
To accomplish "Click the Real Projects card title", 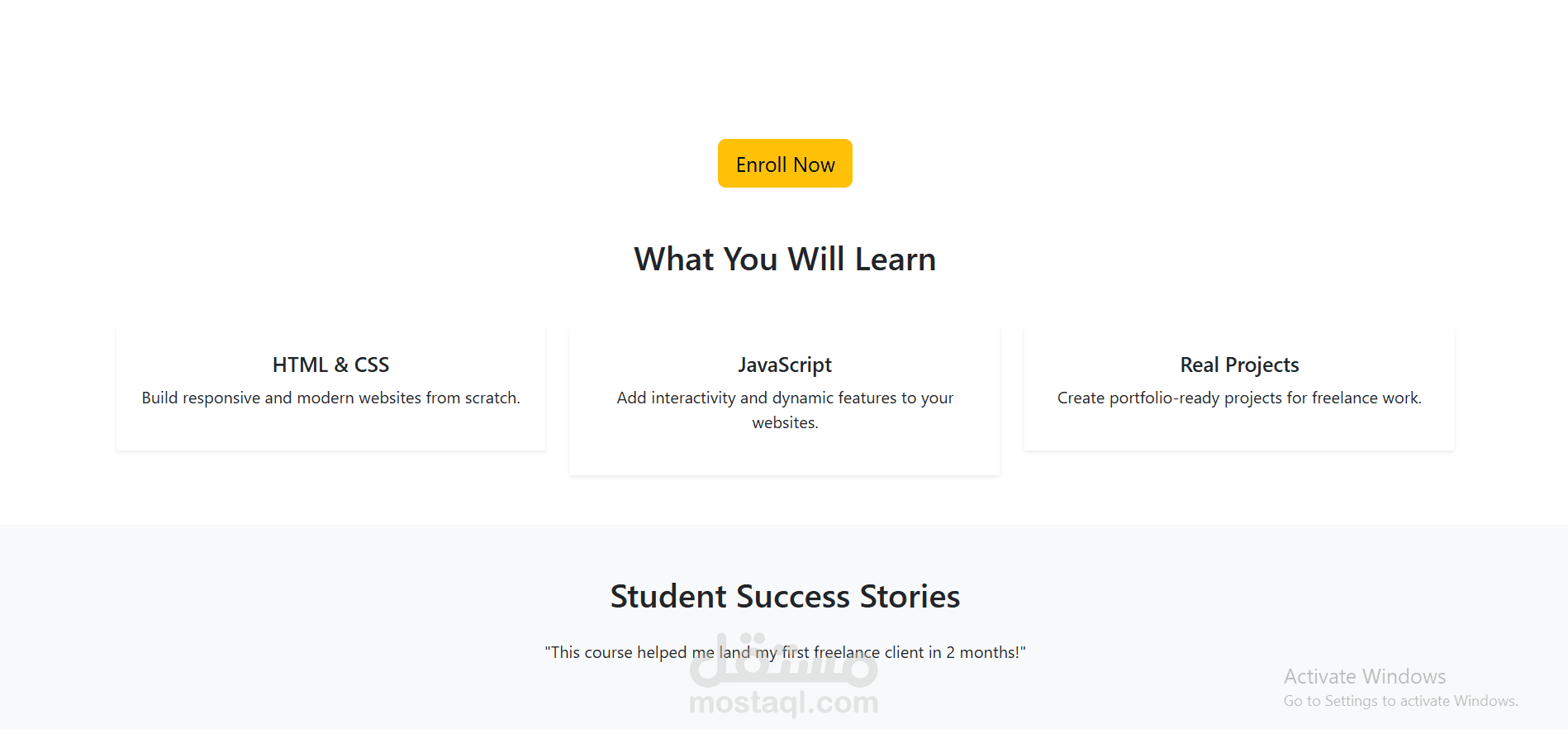I will point(1238,365).
